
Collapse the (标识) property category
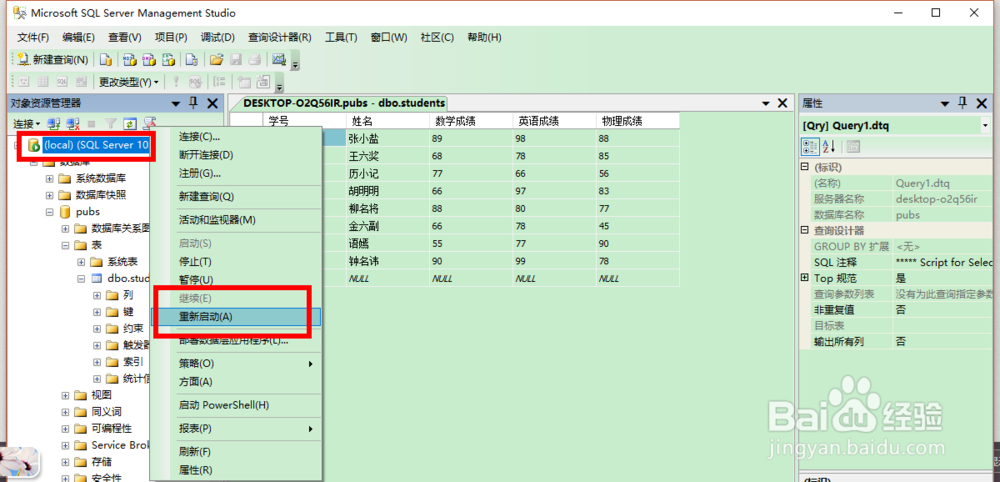805,167
